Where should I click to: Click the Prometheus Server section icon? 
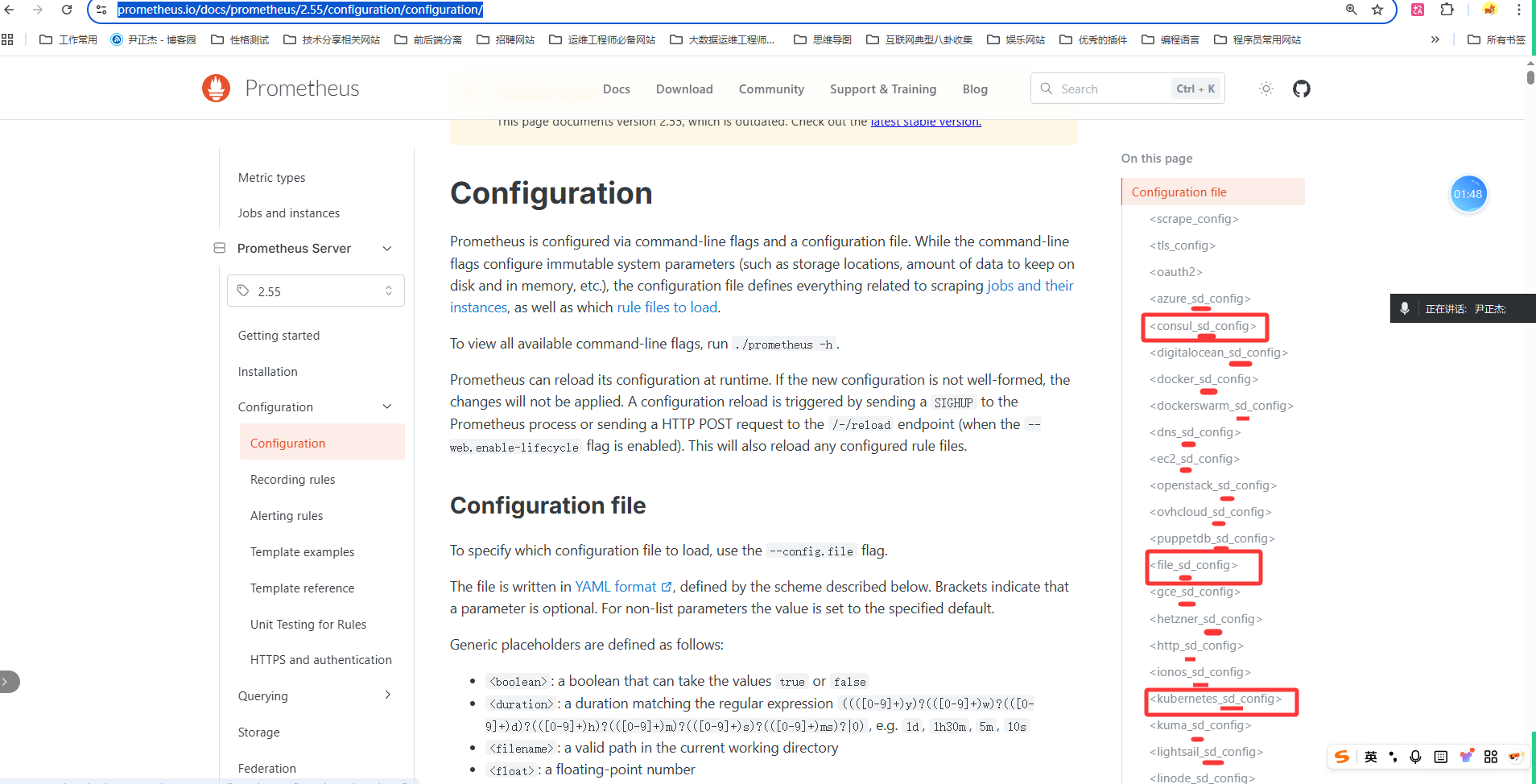tap(220, 248)
